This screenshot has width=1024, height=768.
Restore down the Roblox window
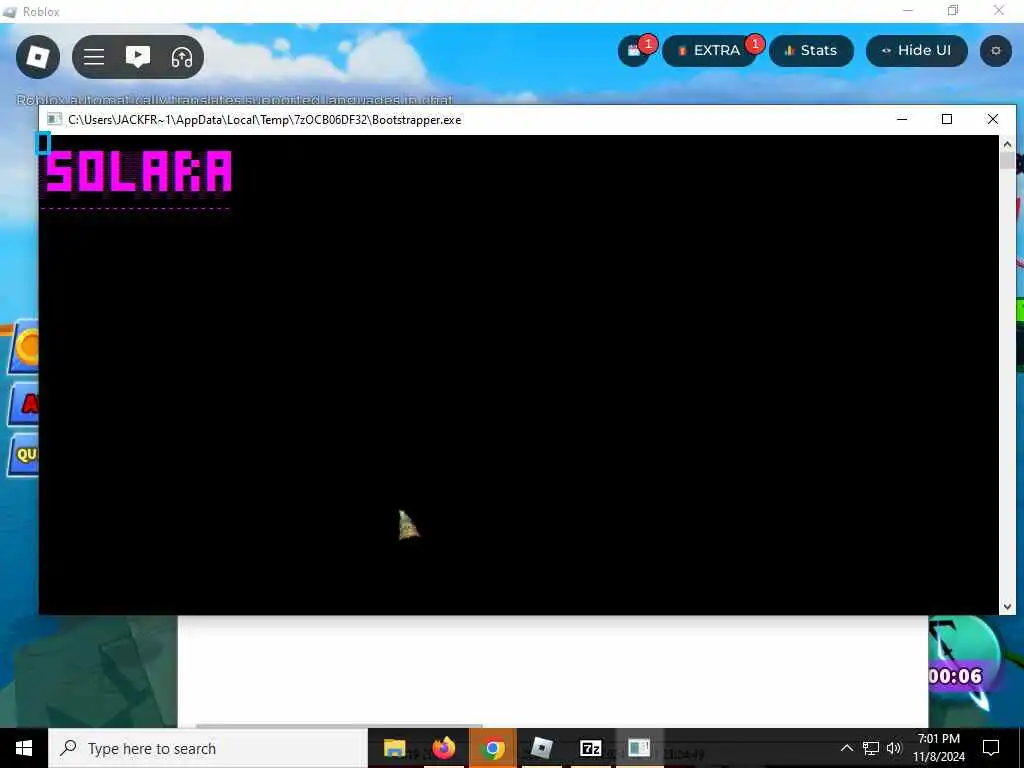tap(953, 10)
